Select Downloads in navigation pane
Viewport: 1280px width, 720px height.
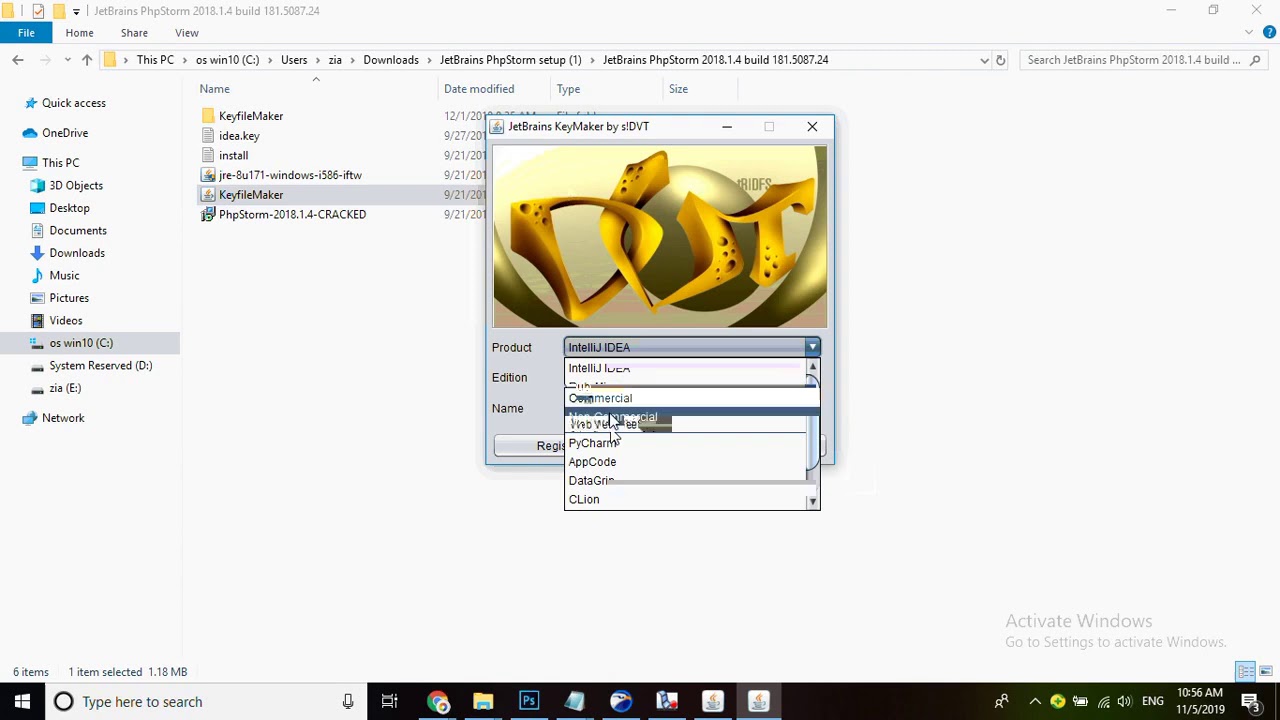[77, 253]
